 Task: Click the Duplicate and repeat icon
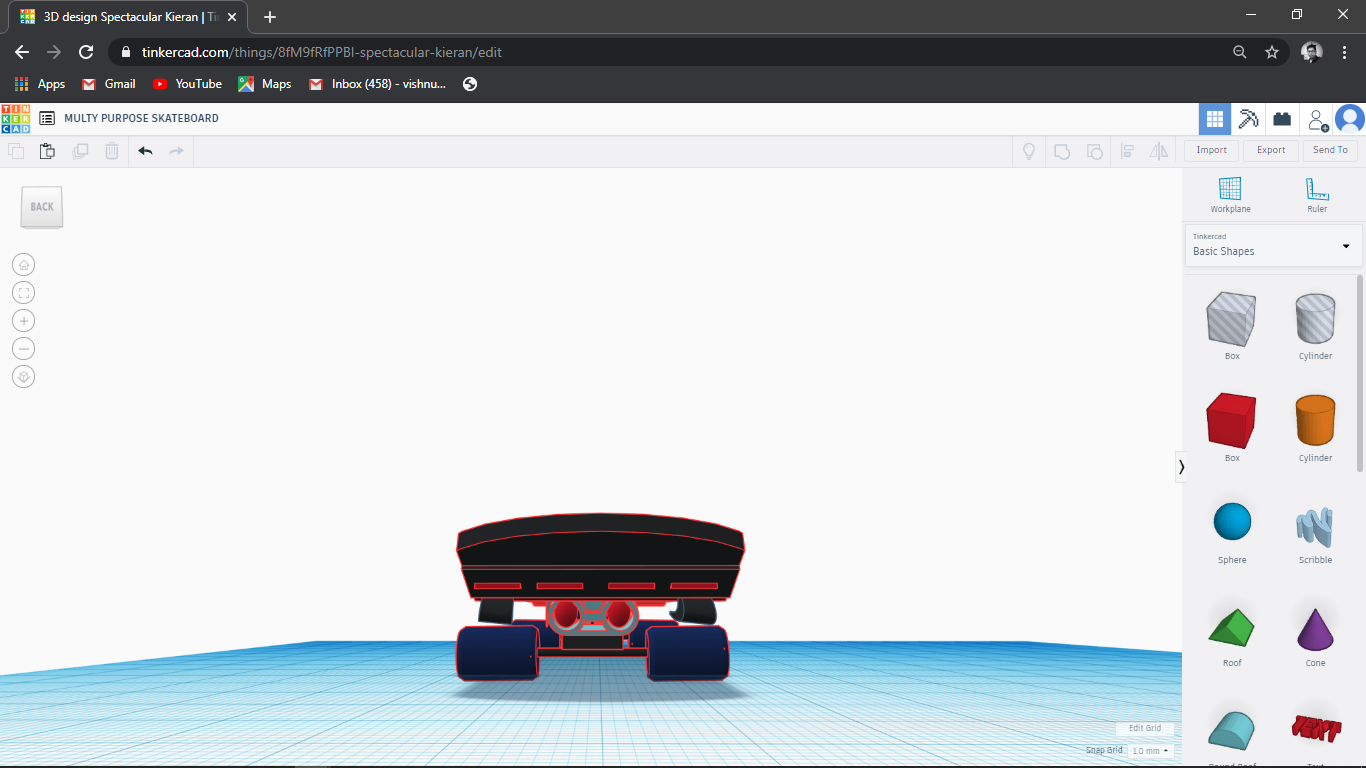[x=80, y=151]
